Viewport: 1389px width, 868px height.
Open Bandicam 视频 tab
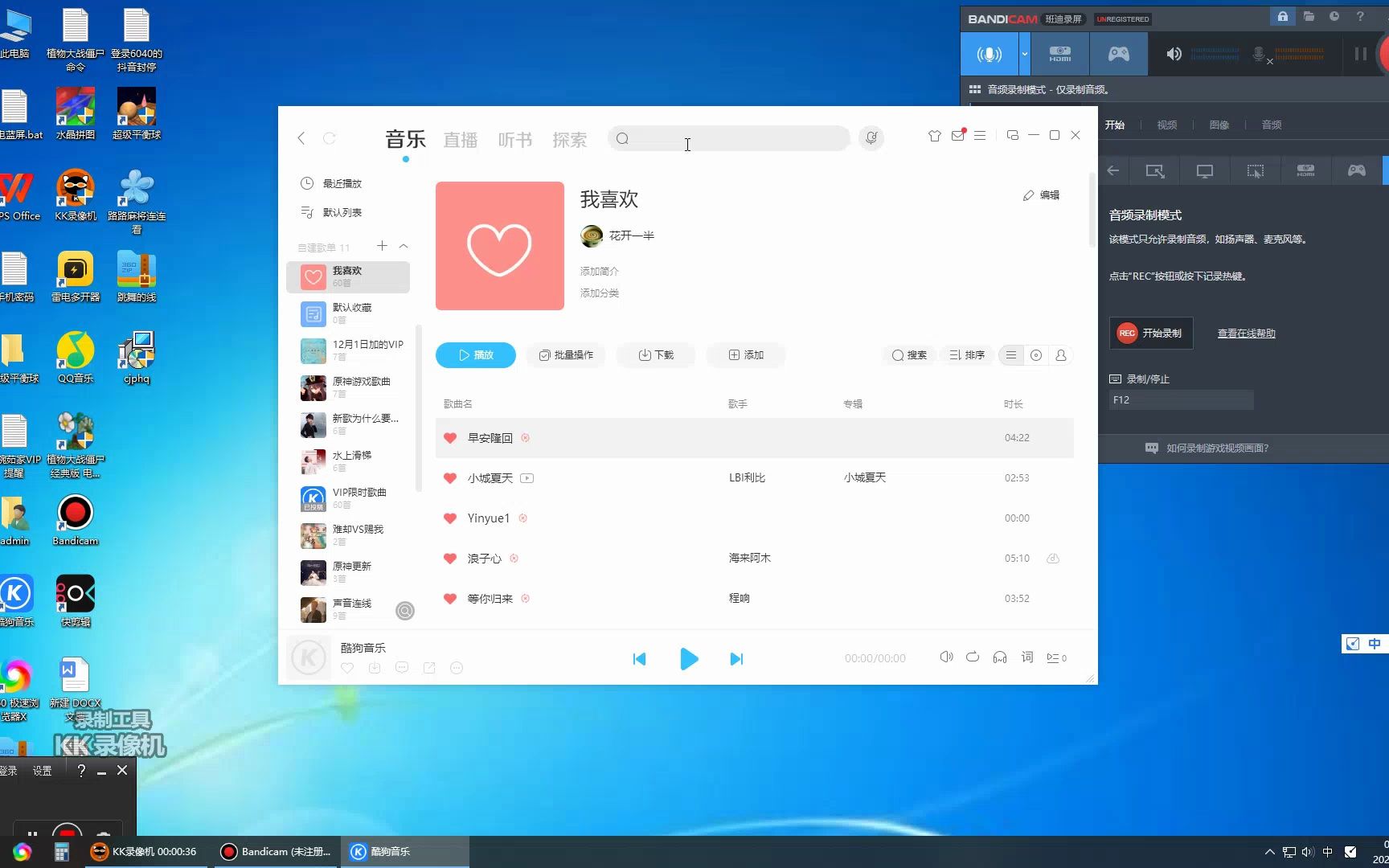[1166, 125]
